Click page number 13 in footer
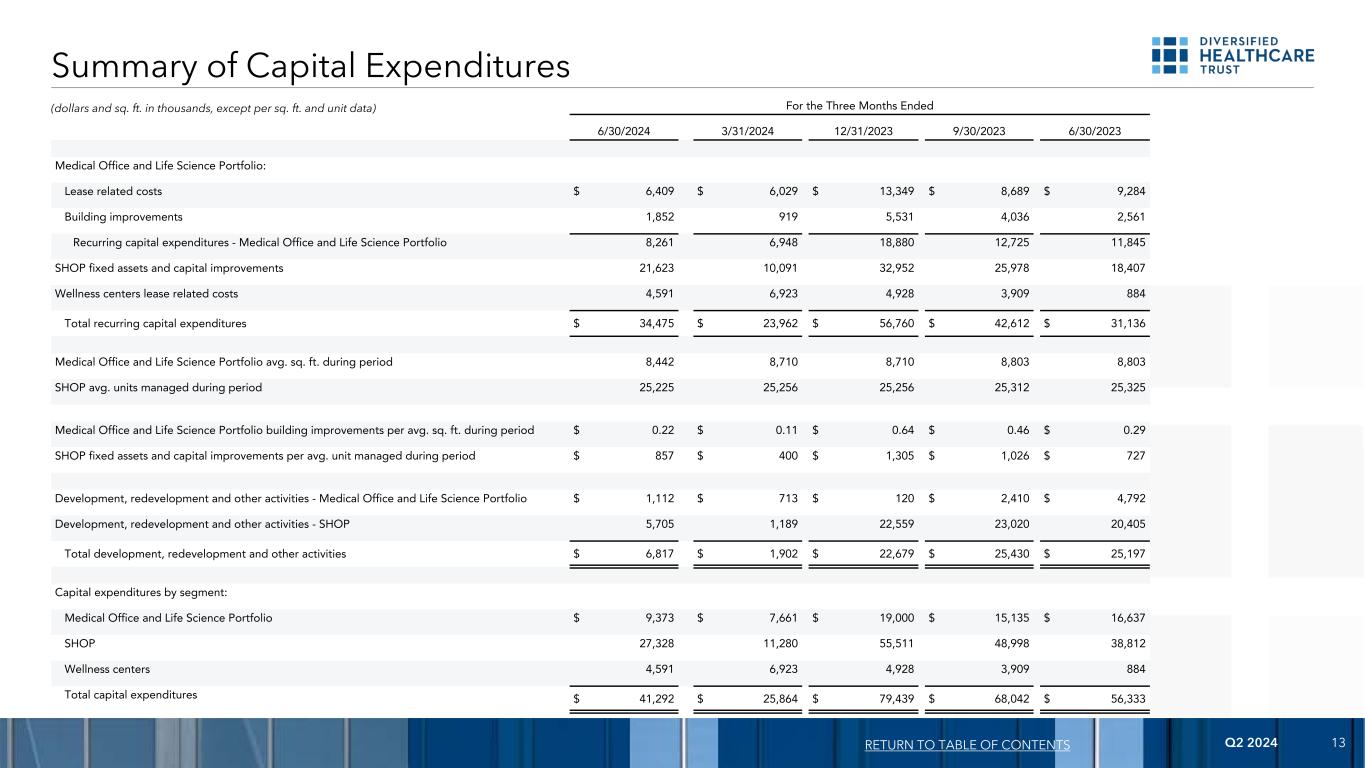Viewport: 1365px width, 768px height. tap(1339, 744)
